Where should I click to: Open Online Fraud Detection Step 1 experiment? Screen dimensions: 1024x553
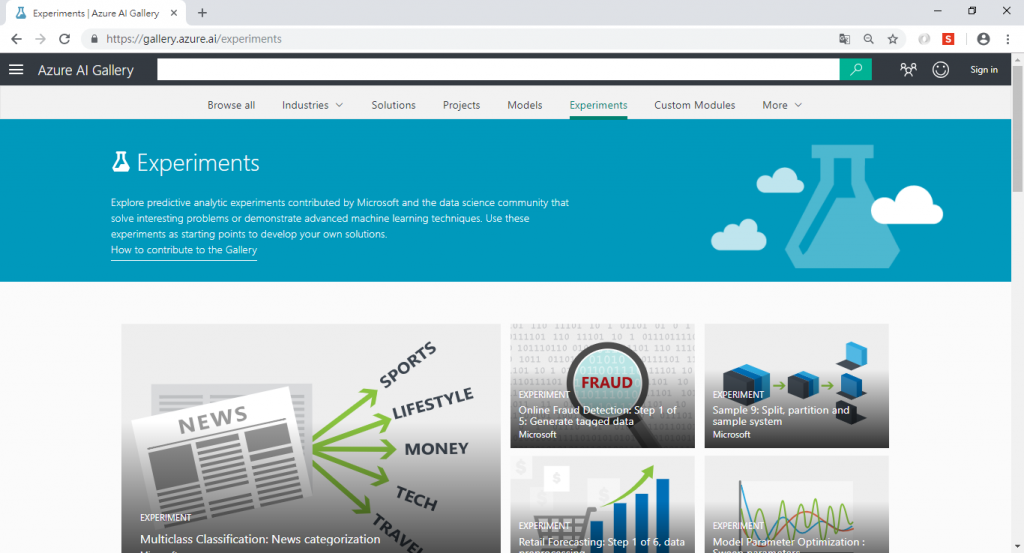(x=602, y=385)
